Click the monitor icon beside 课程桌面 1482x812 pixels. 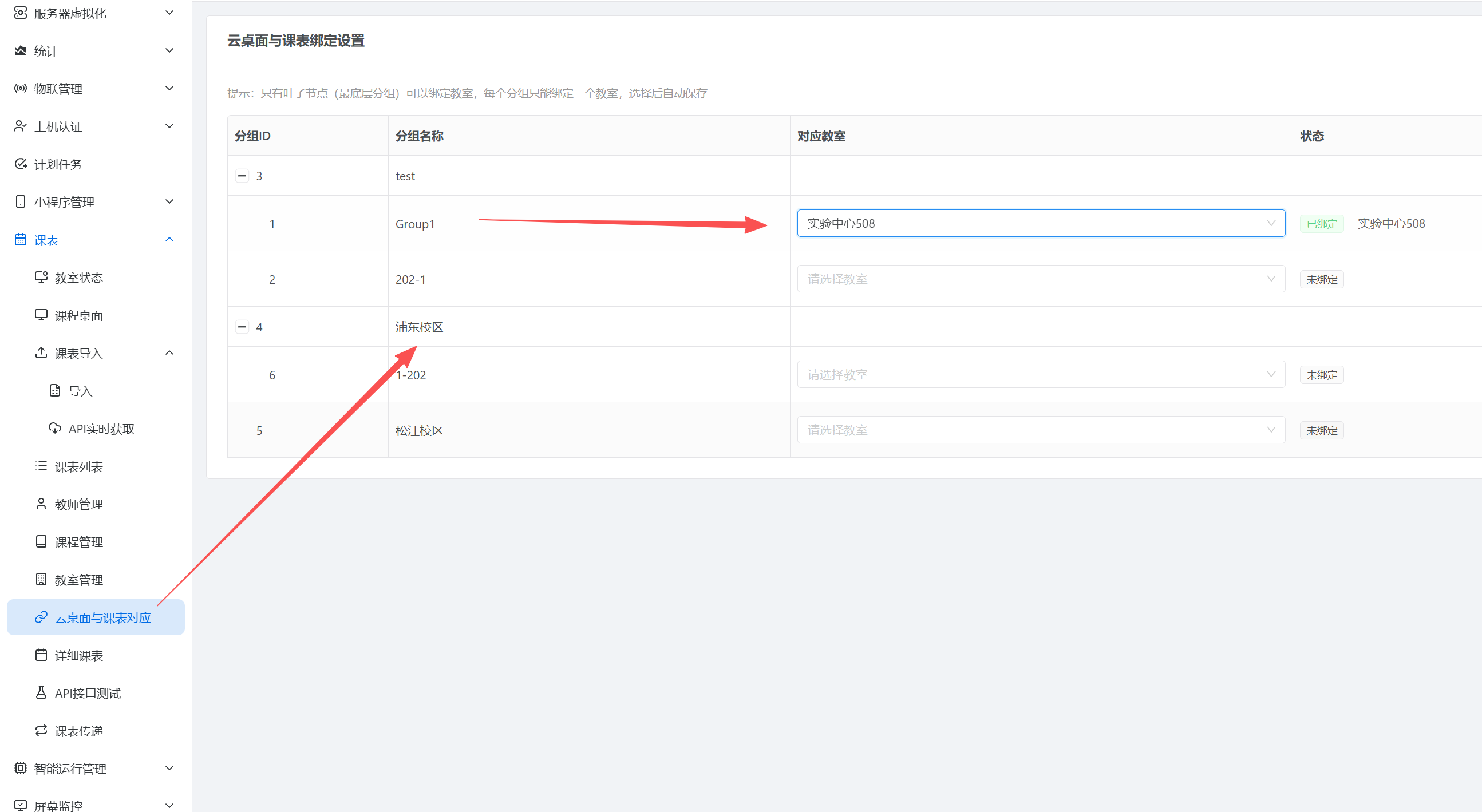point(41,315)
